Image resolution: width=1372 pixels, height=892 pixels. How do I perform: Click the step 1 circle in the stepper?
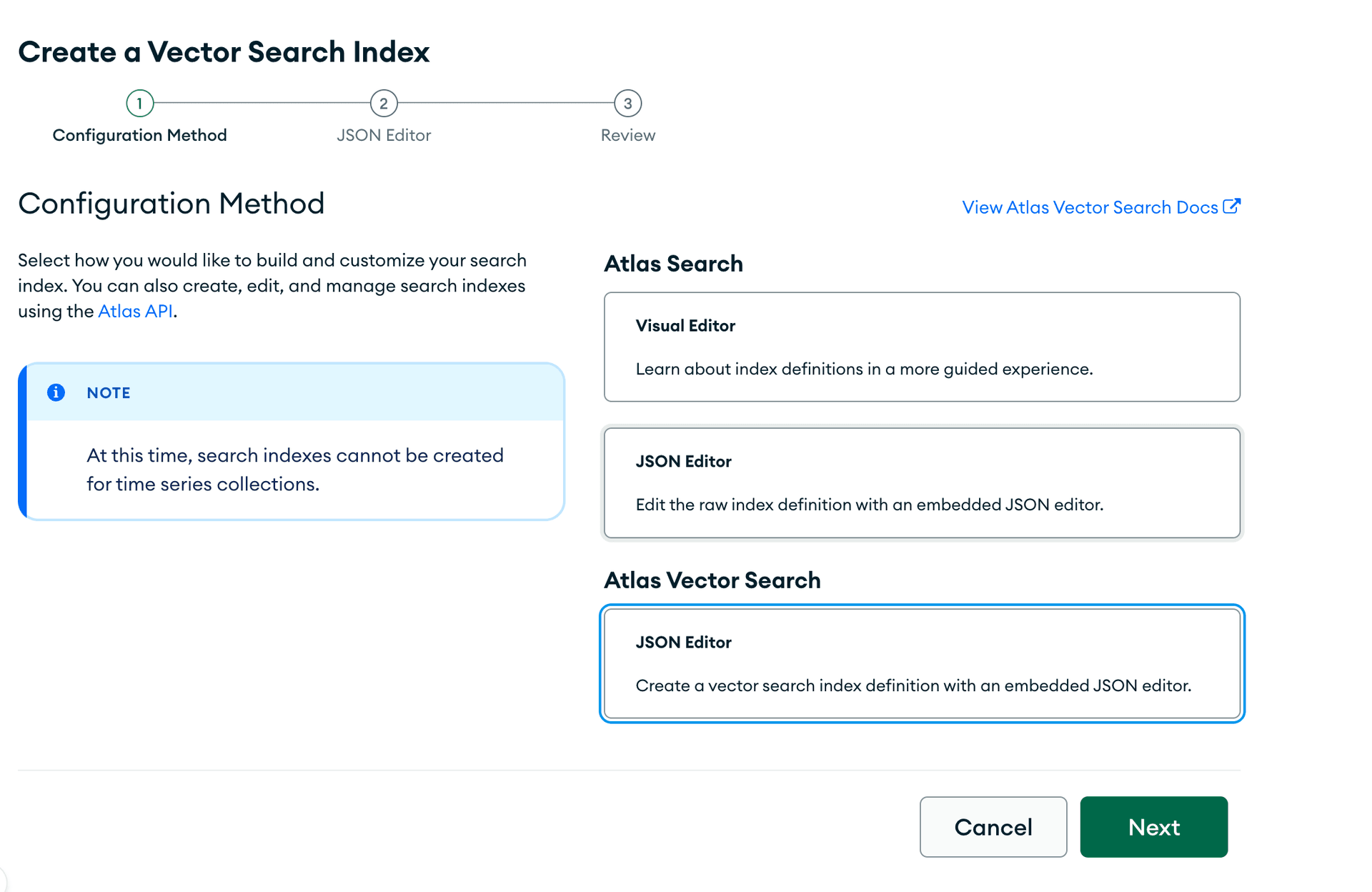click(139, 103)
